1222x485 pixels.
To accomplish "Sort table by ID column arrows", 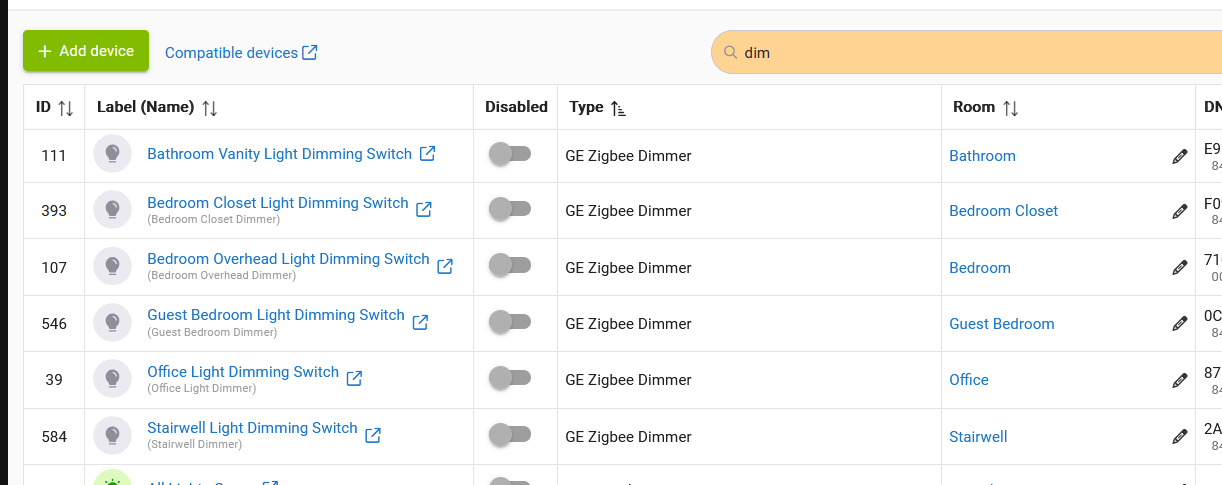I will point(66,108).
